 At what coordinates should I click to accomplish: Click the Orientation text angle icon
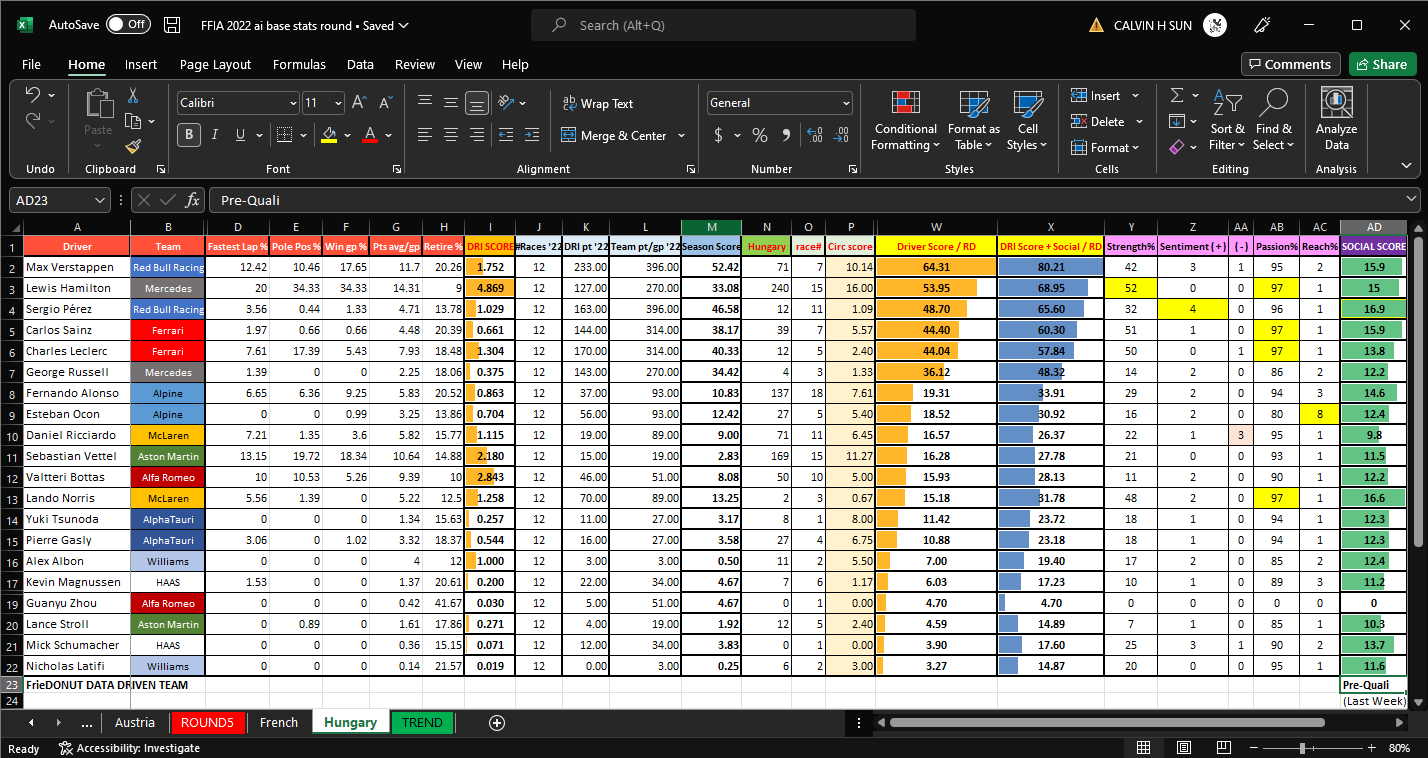click(505, 103)
